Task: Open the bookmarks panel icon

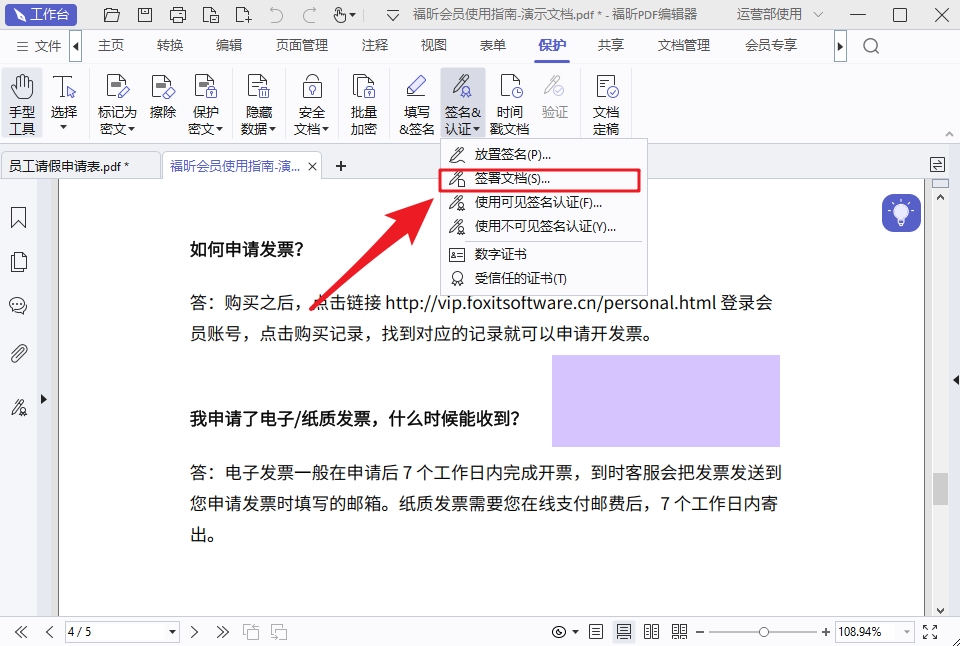Action: (18, 217)
